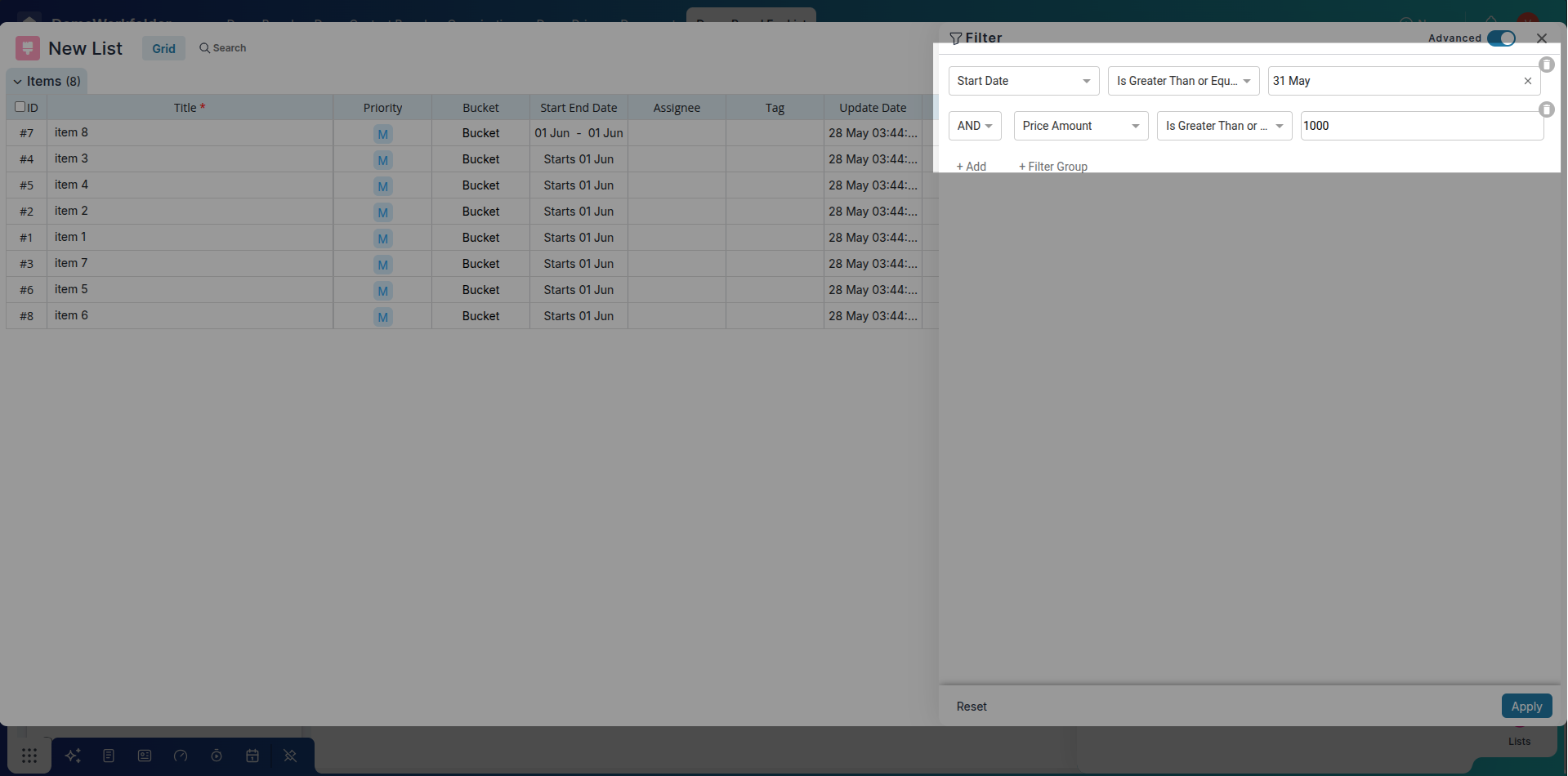Click the Update Date column header
Viewport: 1568px width, 776px height.
point(873,108)
